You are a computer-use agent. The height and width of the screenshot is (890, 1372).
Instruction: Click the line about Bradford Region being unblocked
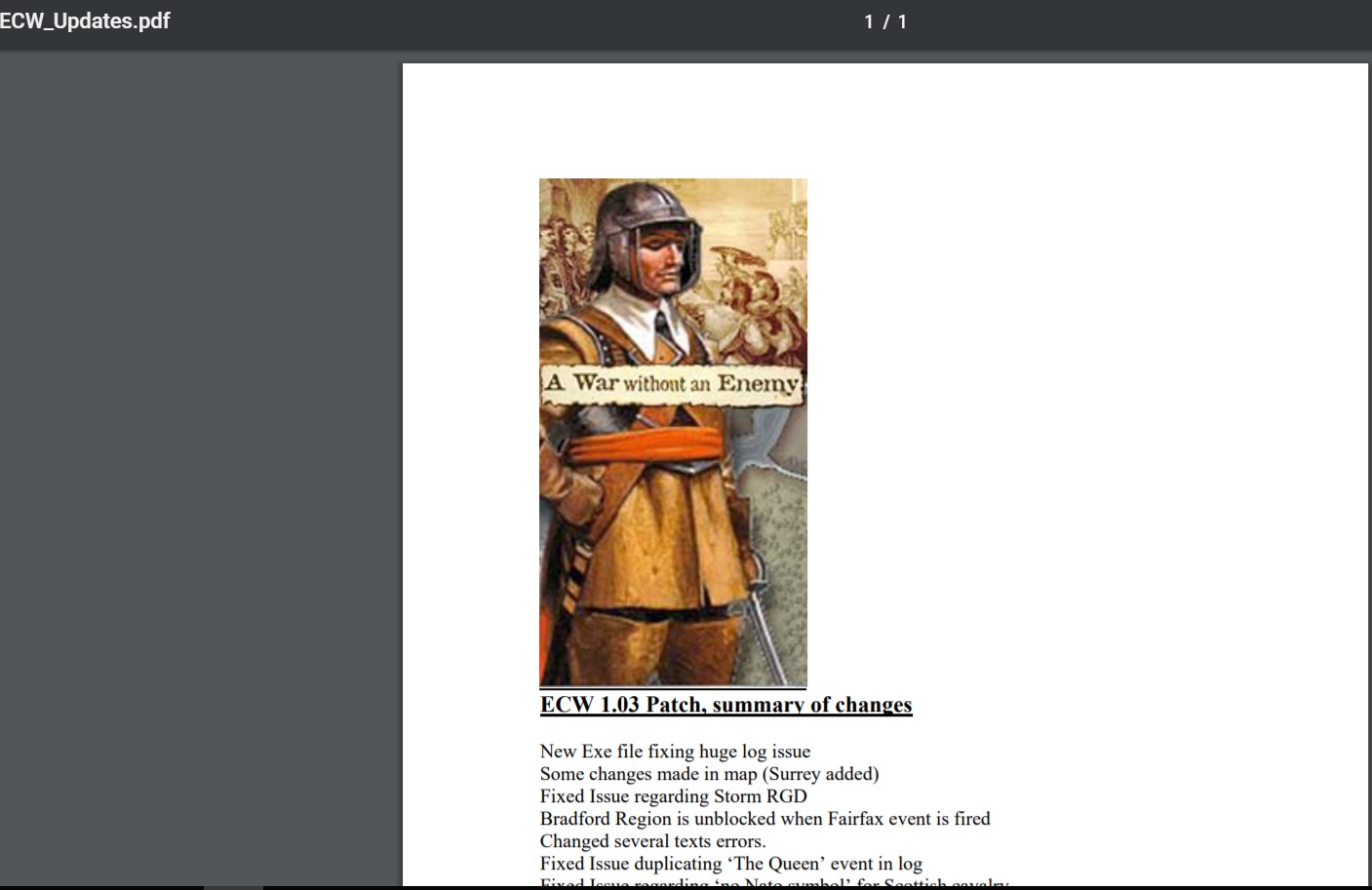pos(764,819)
